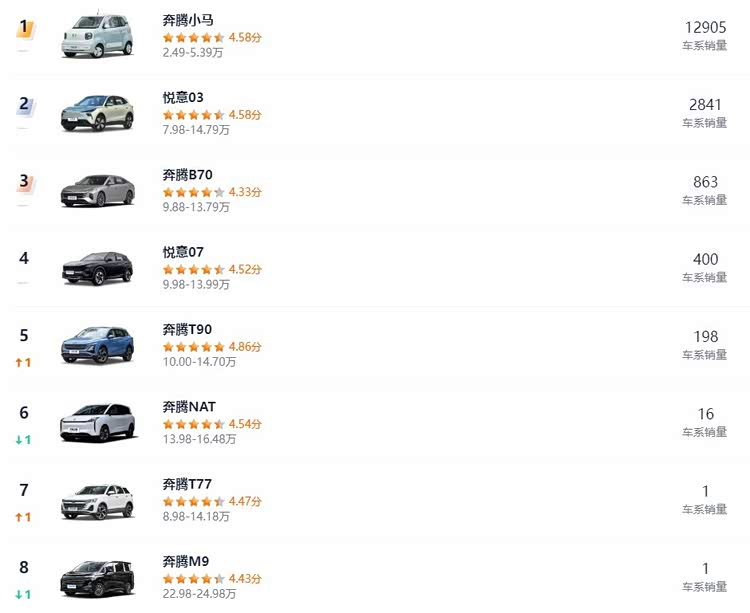Click the bronze rank 3 badge icon
The image size is (750, 613).
click(x=25, y=182)
